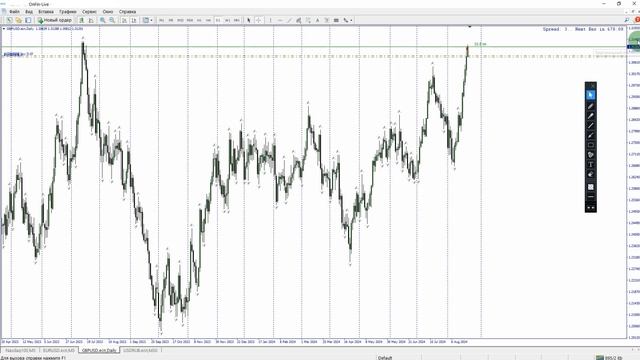Open the chart templates dropdown
Image resolution: width=640 pixels, height=360 pixels.
[147, 20]
